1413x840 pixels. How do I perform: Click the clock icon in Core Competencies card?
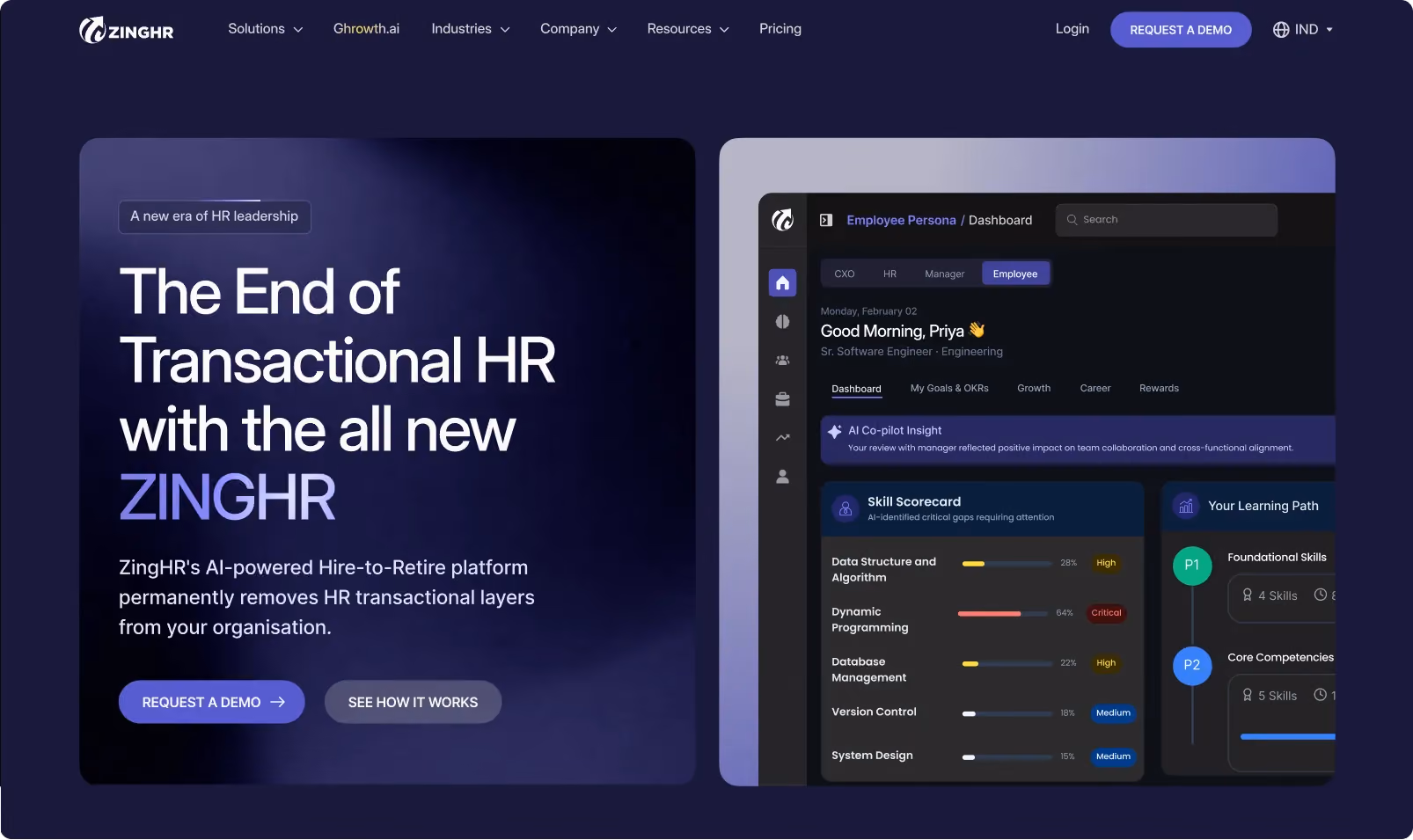pos(1320,696)
